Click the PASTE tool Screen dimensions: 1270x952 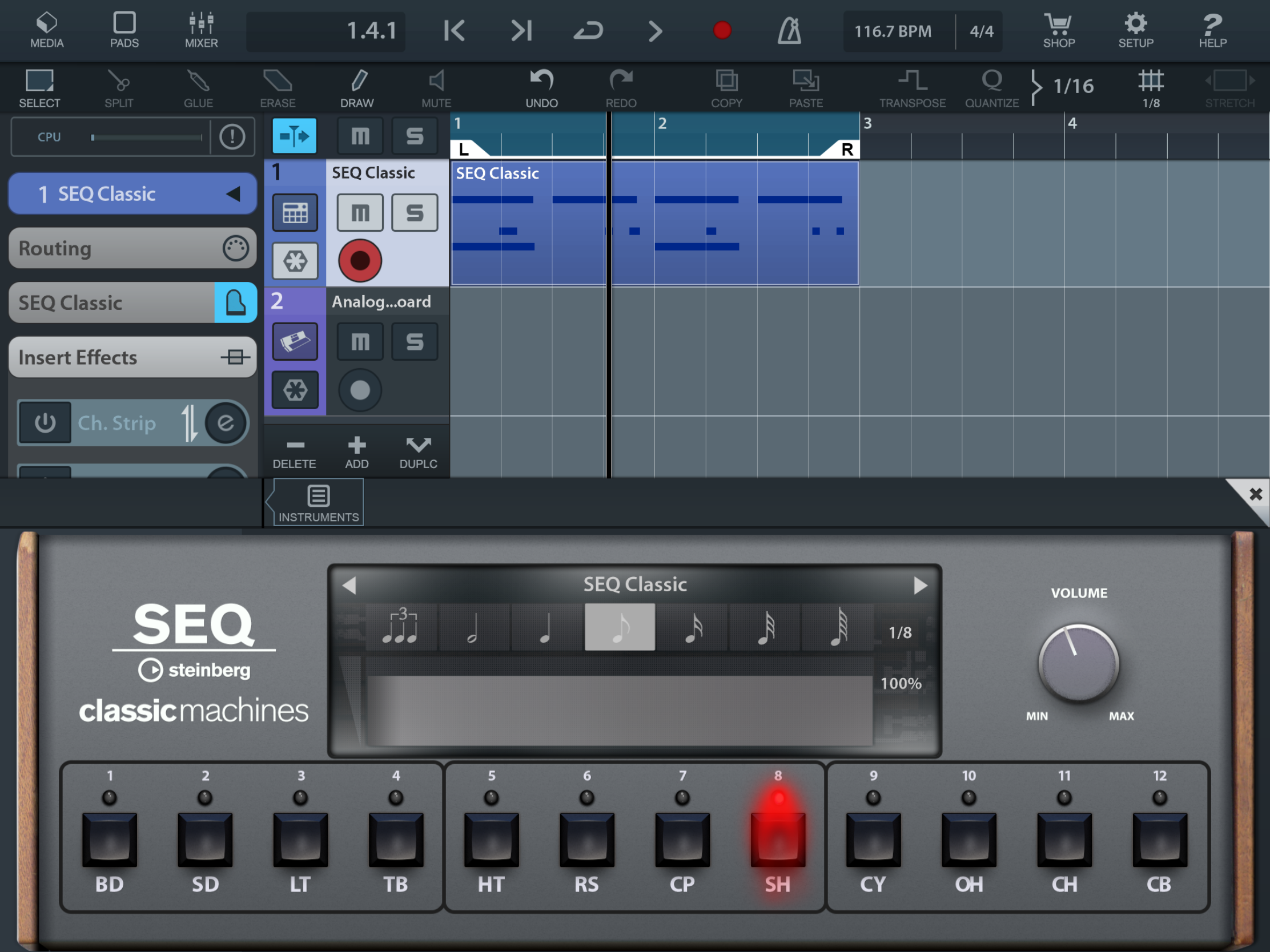(806, 88)
